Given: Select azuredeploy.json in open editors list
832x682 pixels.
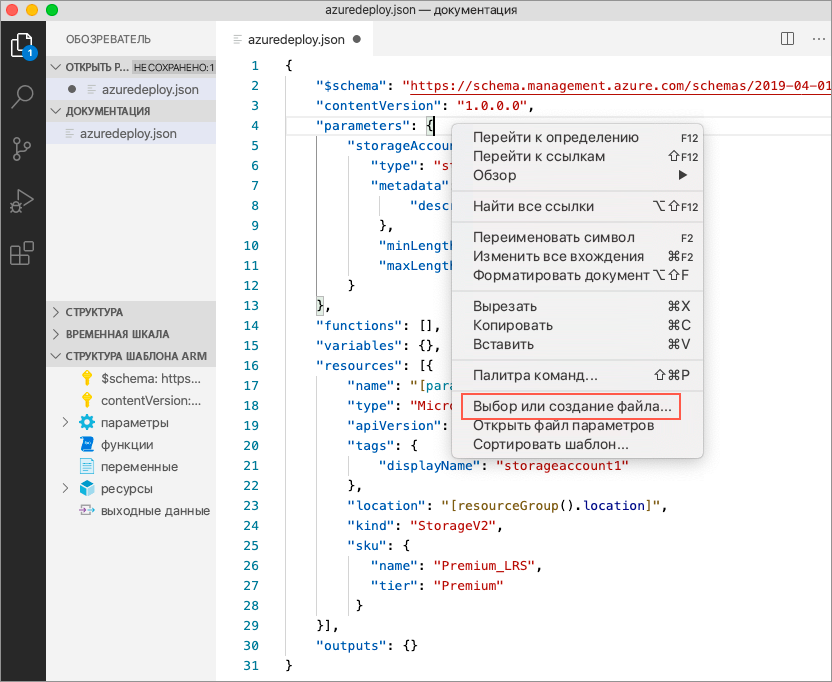Looking at the screenshot, I should 131,89.
